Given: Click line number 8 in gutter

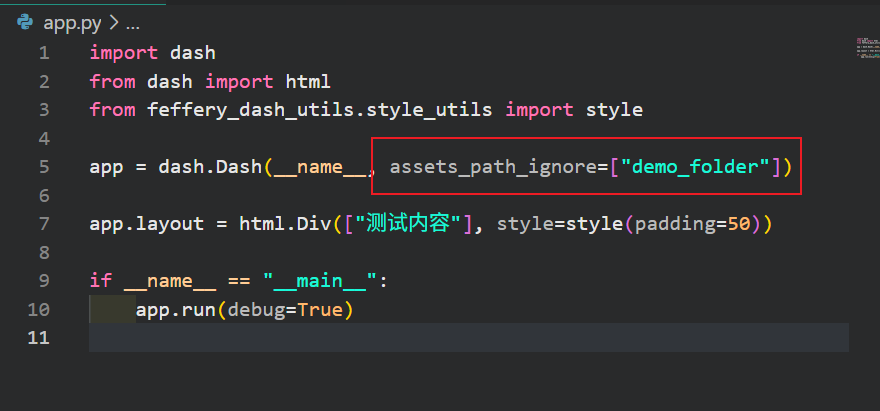Looking at the screenshot, I should 44,253.
